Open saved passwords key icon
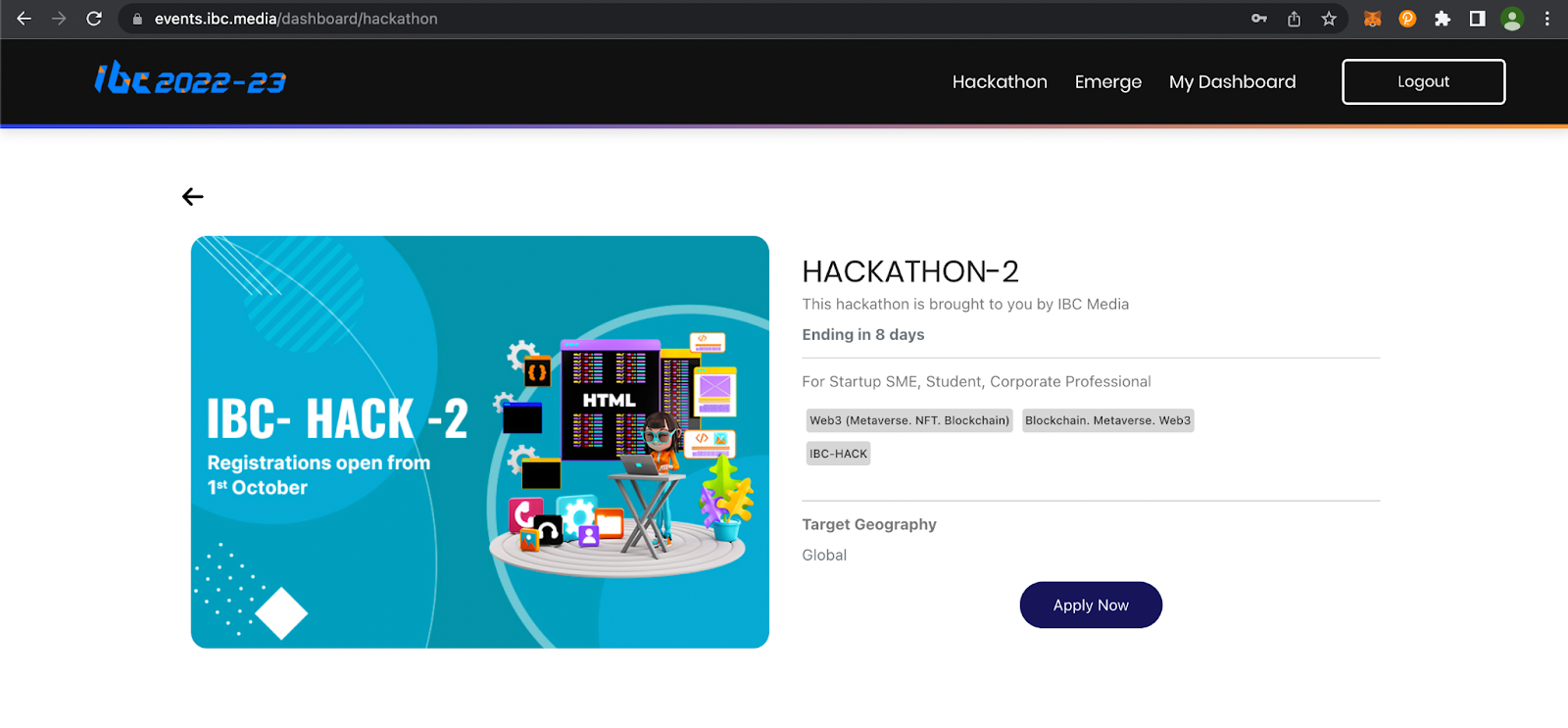The height and width of the screenshot is (728, 1568). (1259, 19)
